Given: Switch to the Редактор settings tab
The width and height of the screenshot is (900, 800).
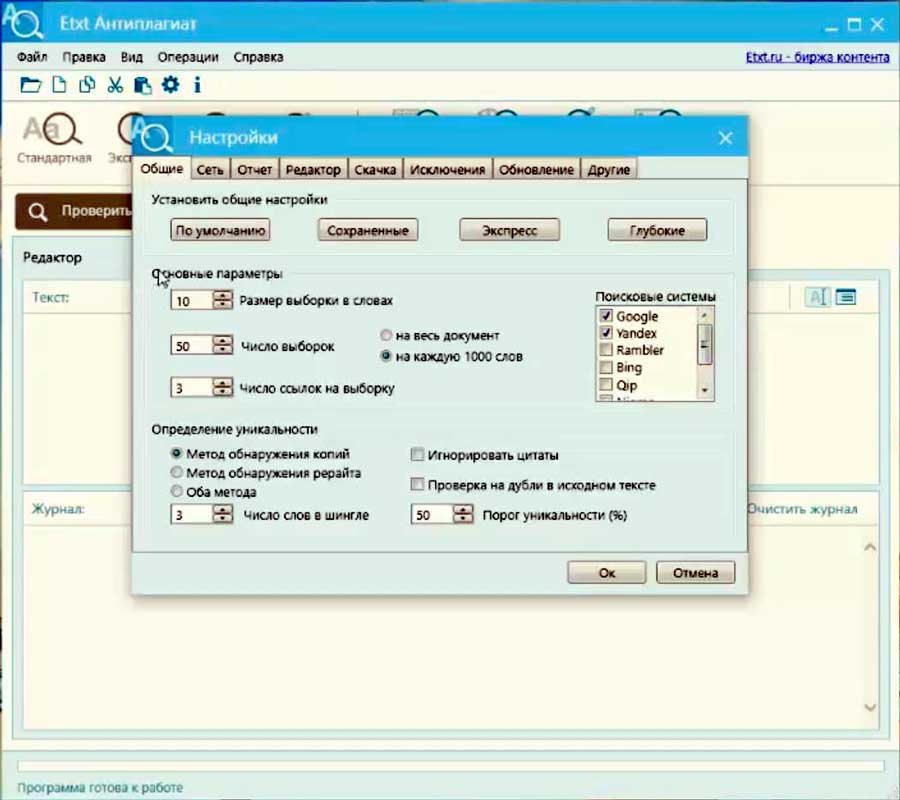Looking at the screenshot, I should click(313, 169).
